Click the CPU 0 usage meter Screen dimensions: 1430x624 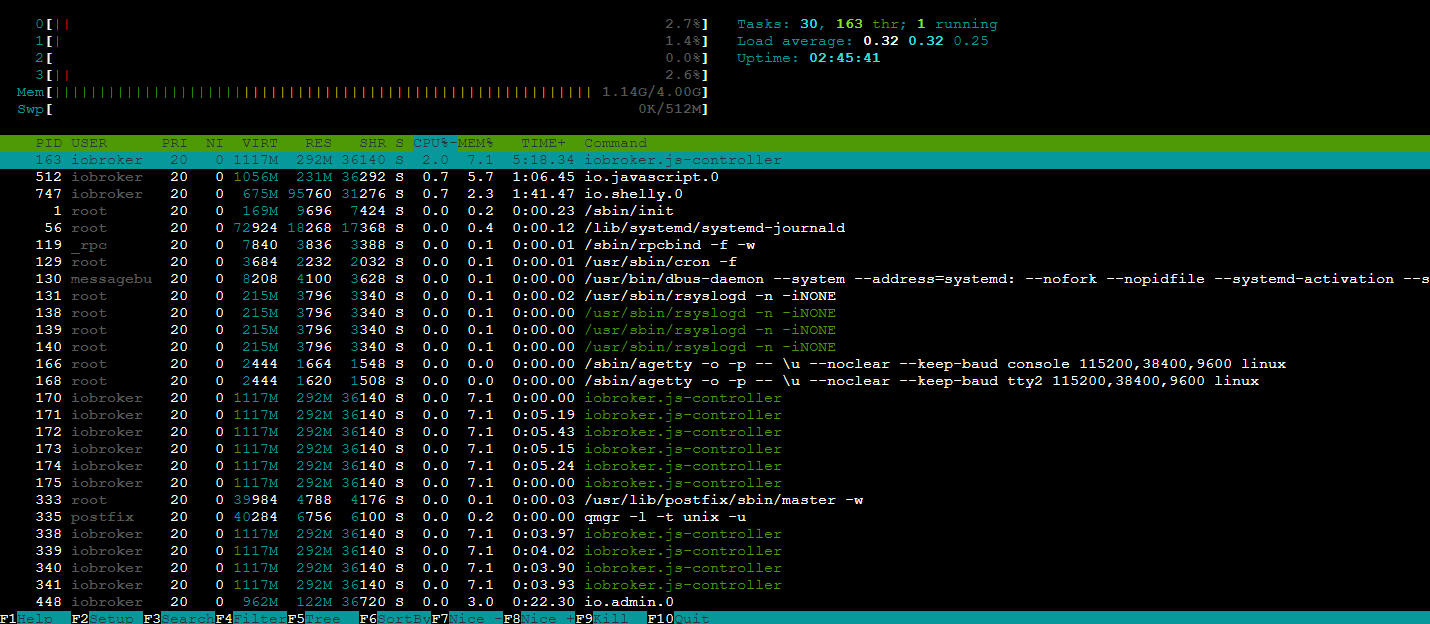click(371, 24)
